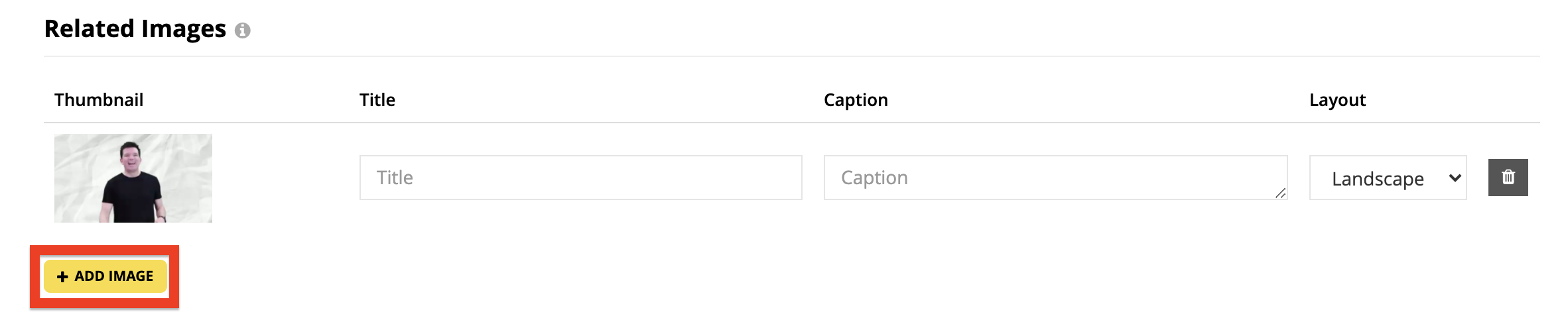Open the man's thumbnail image
The image size is (1568, 326).
coord(133,178)
